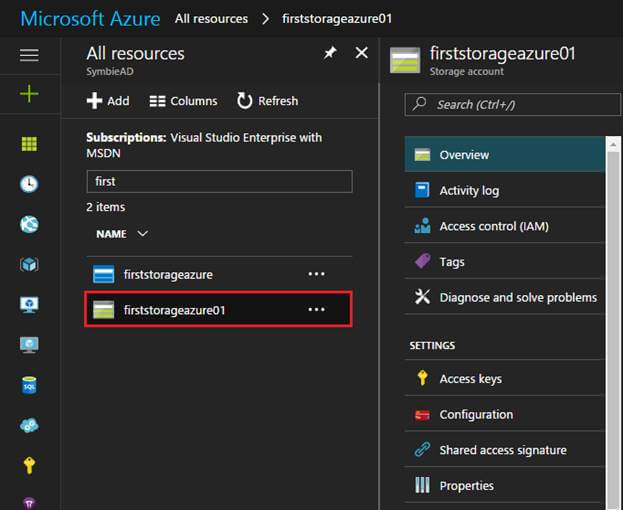Viewport: 623px width, 510px height.
Task: Open the cube Resource groups sidebar icon
Action: pyautogui.click(x=29, y=265)
